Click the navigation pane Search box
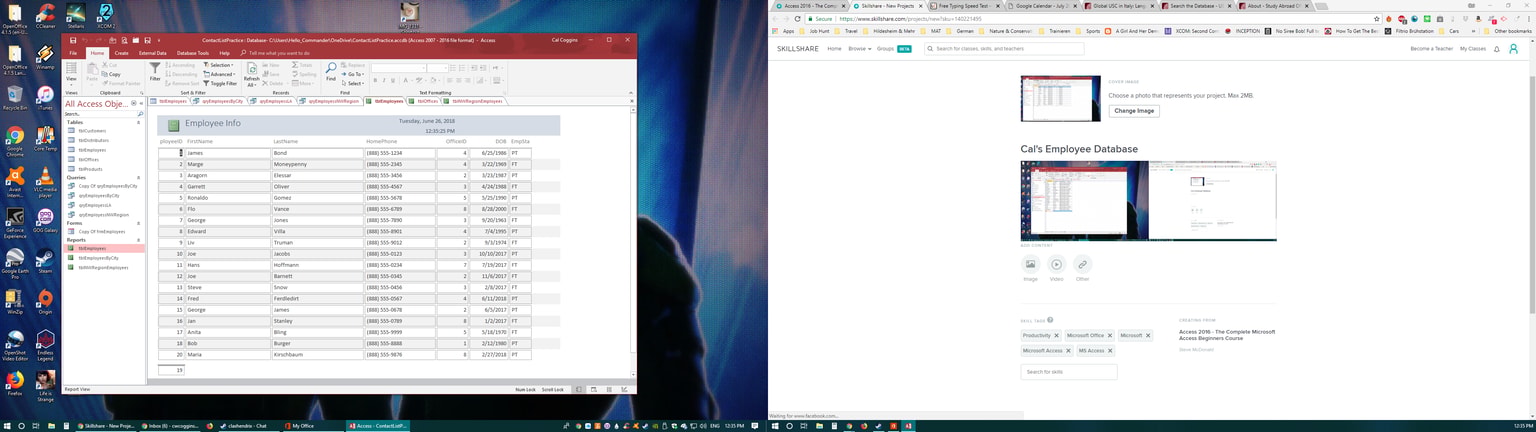Viewport: 1536px width, 432px height. (104, 114)
